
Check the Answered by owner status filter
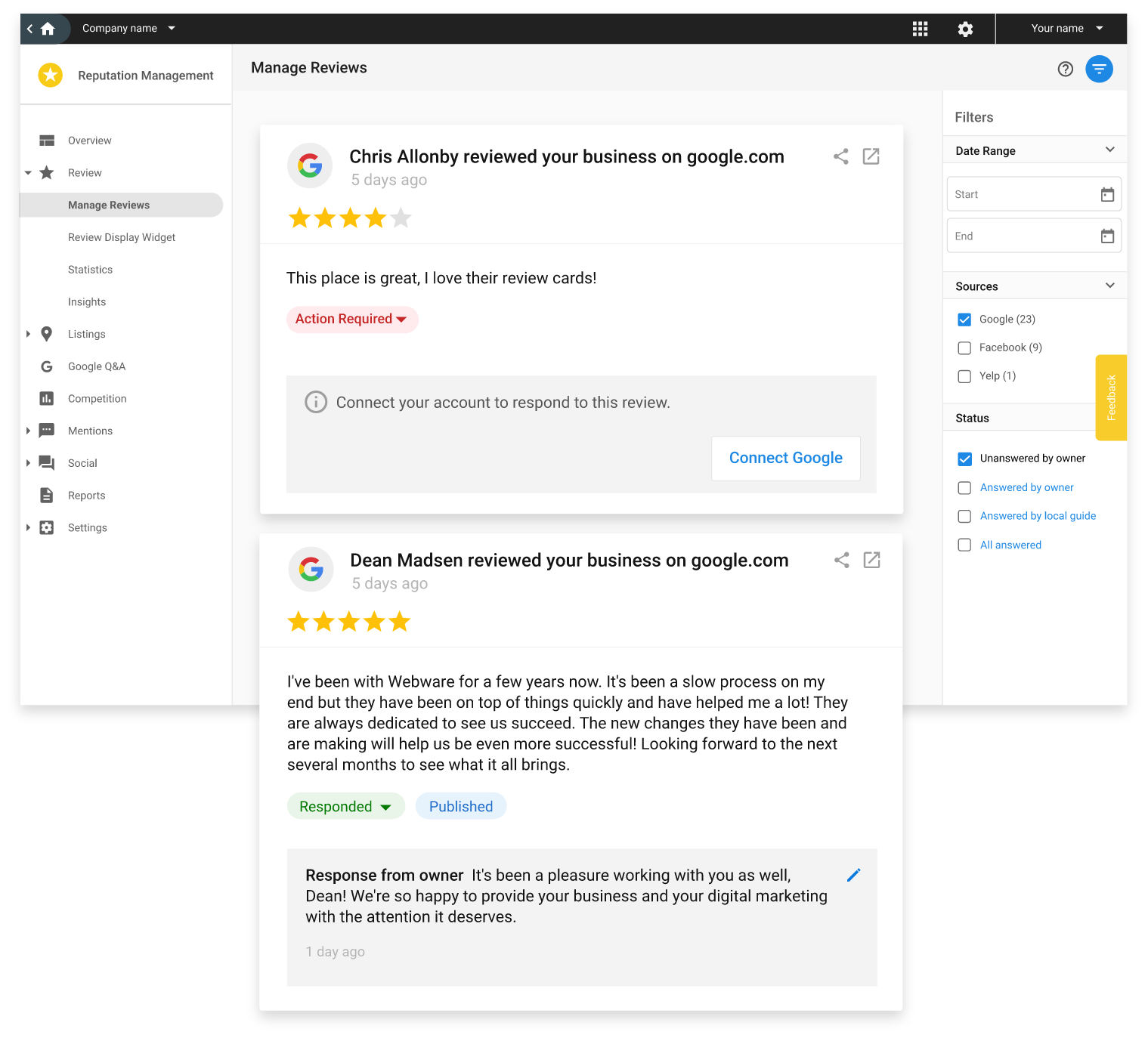(x=964, y=487)
